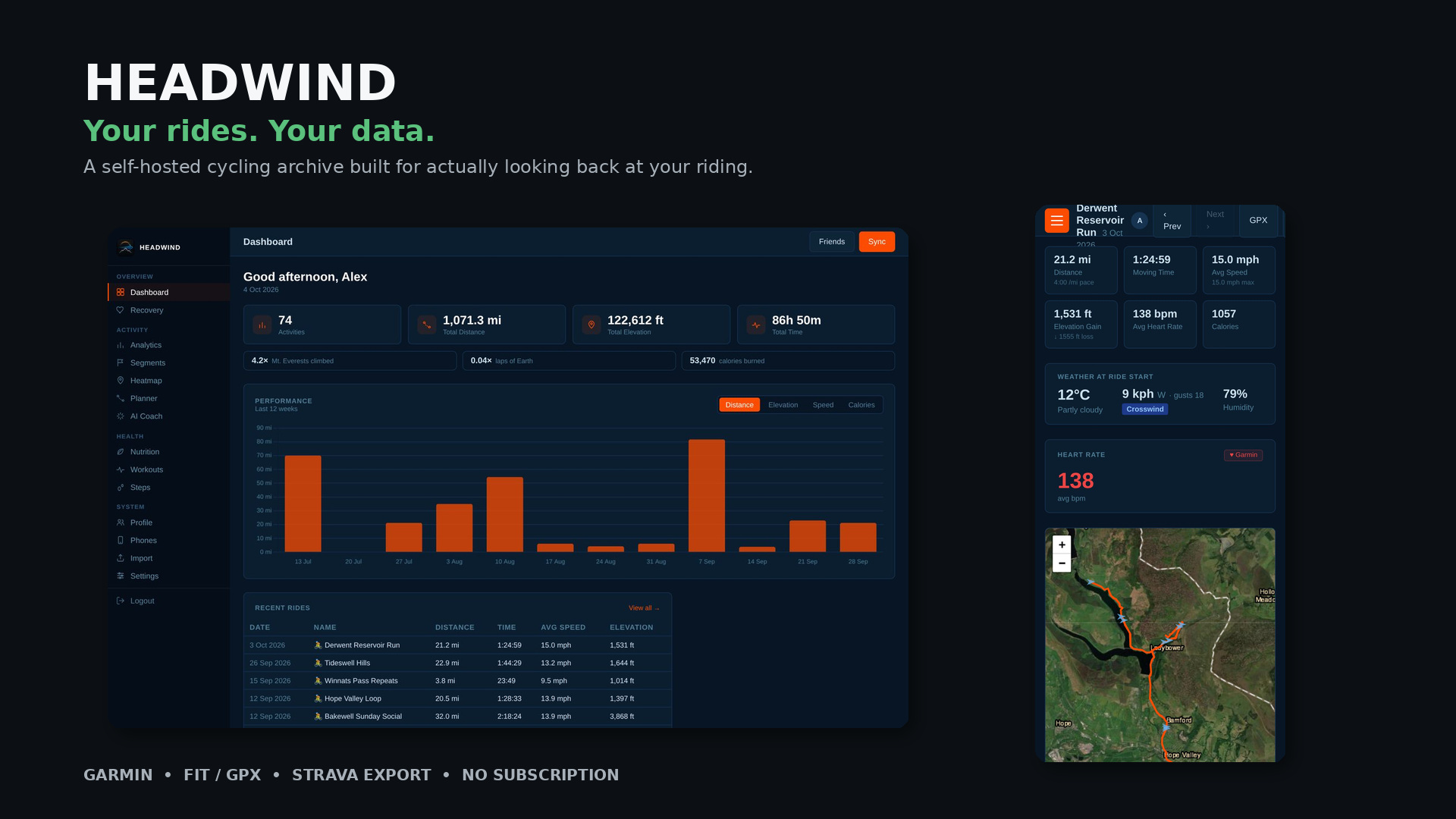
Task: Open the Heatmap page
Action: (x=169, y=381)
